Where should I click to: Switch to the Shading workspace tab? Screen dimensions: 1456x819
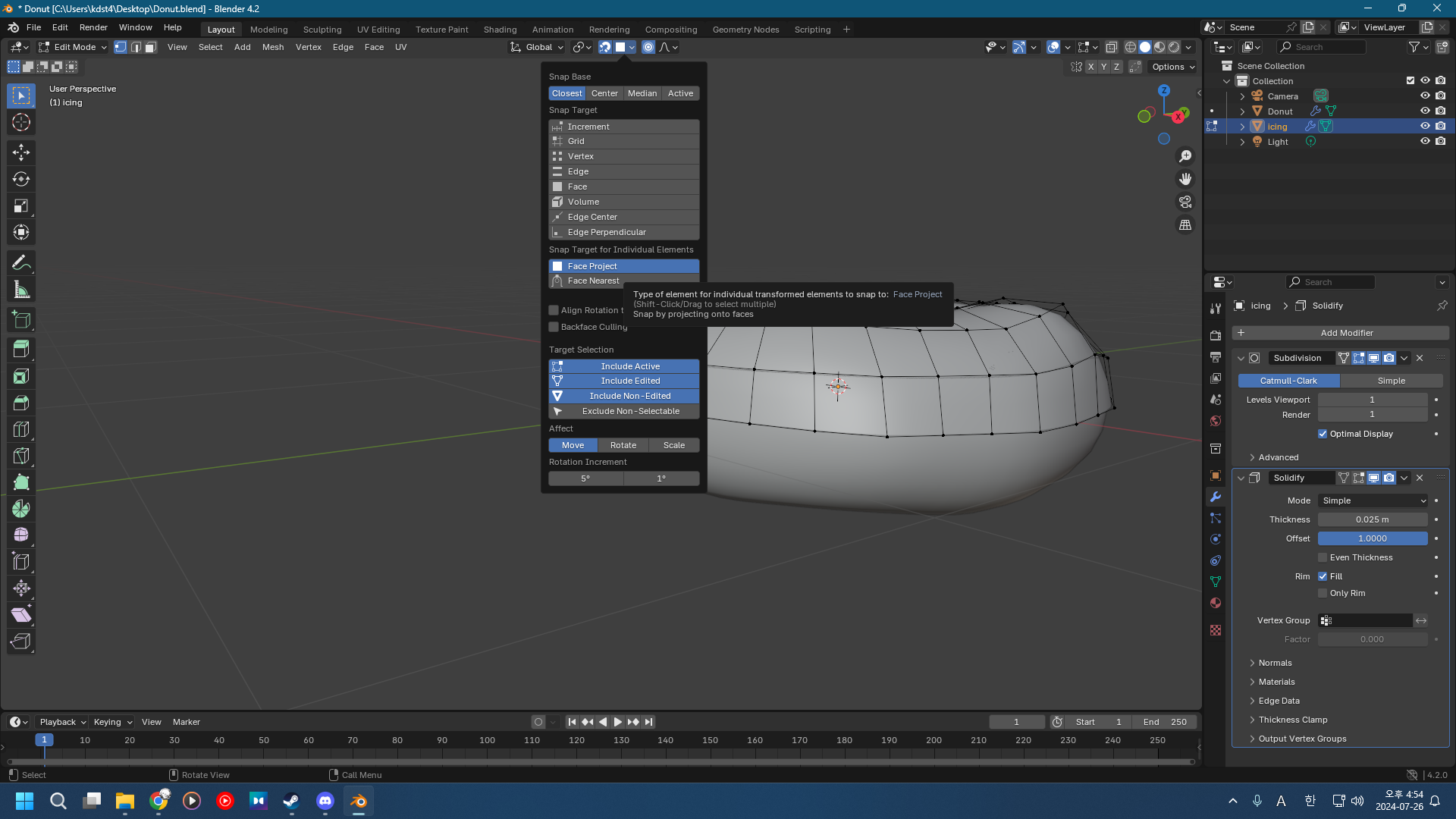point(500,30)
